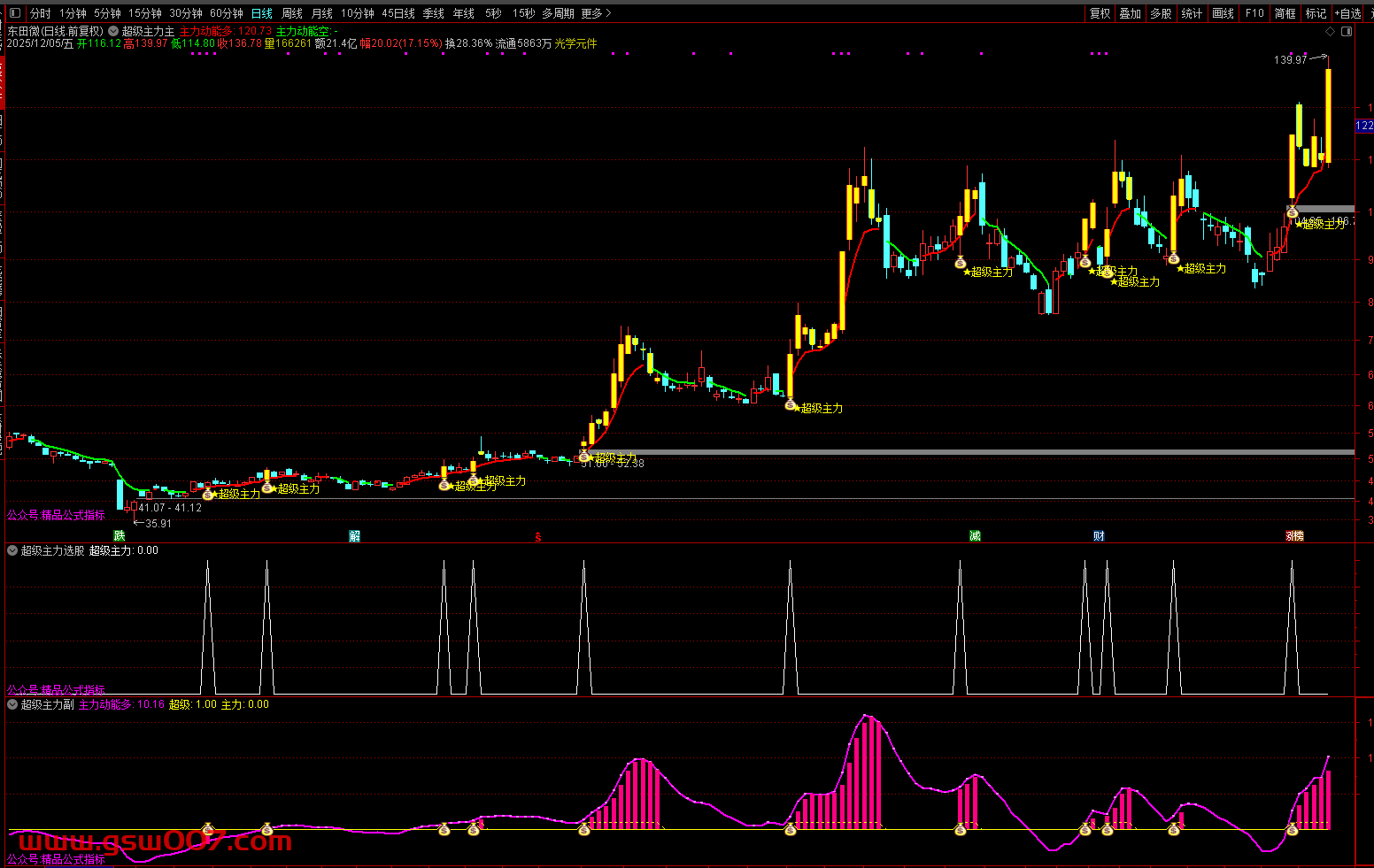Click the 复权 price adjustment button

pos(1100,13)
